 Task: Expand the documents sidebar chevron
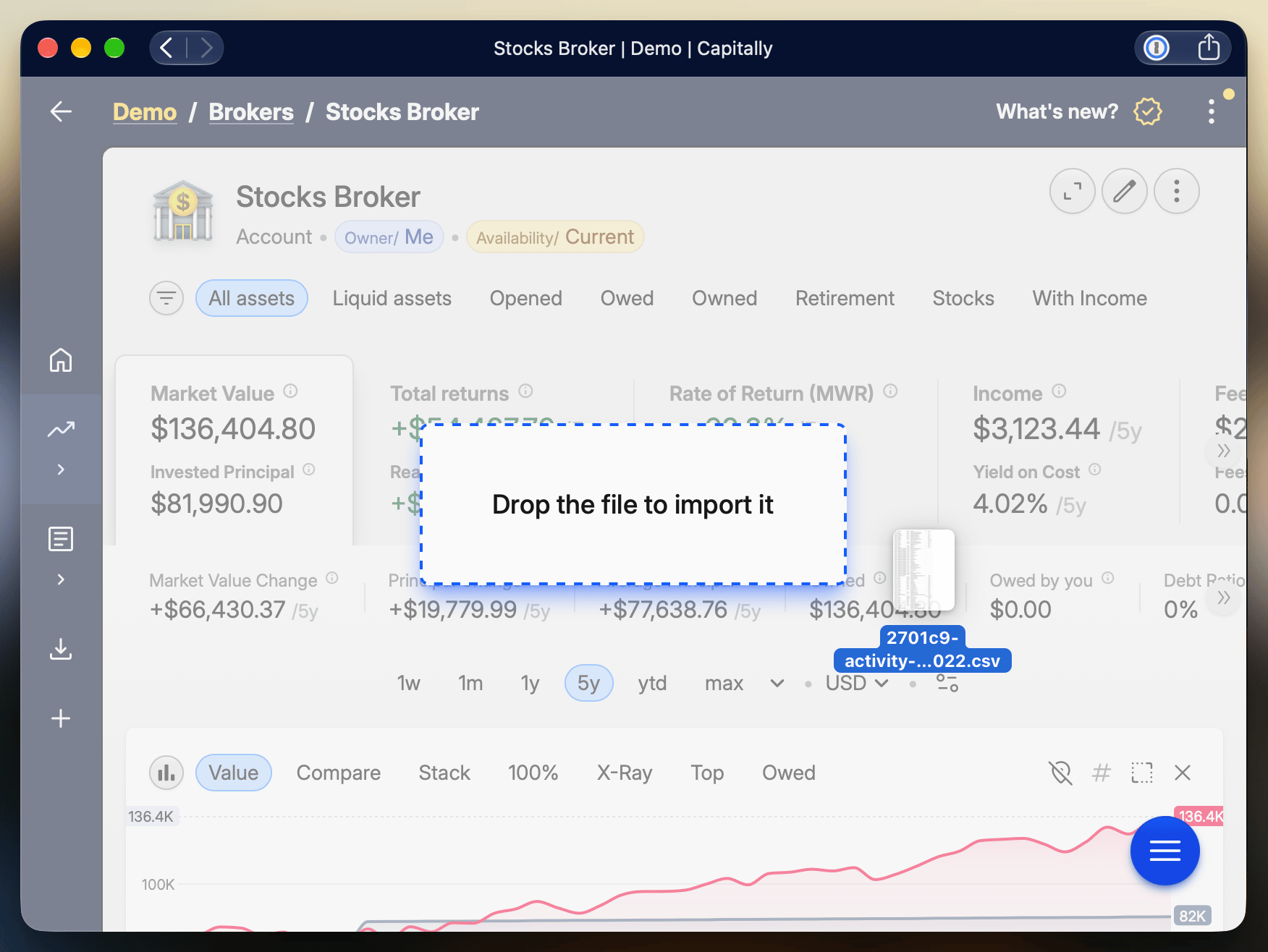[x=61, y=579]
